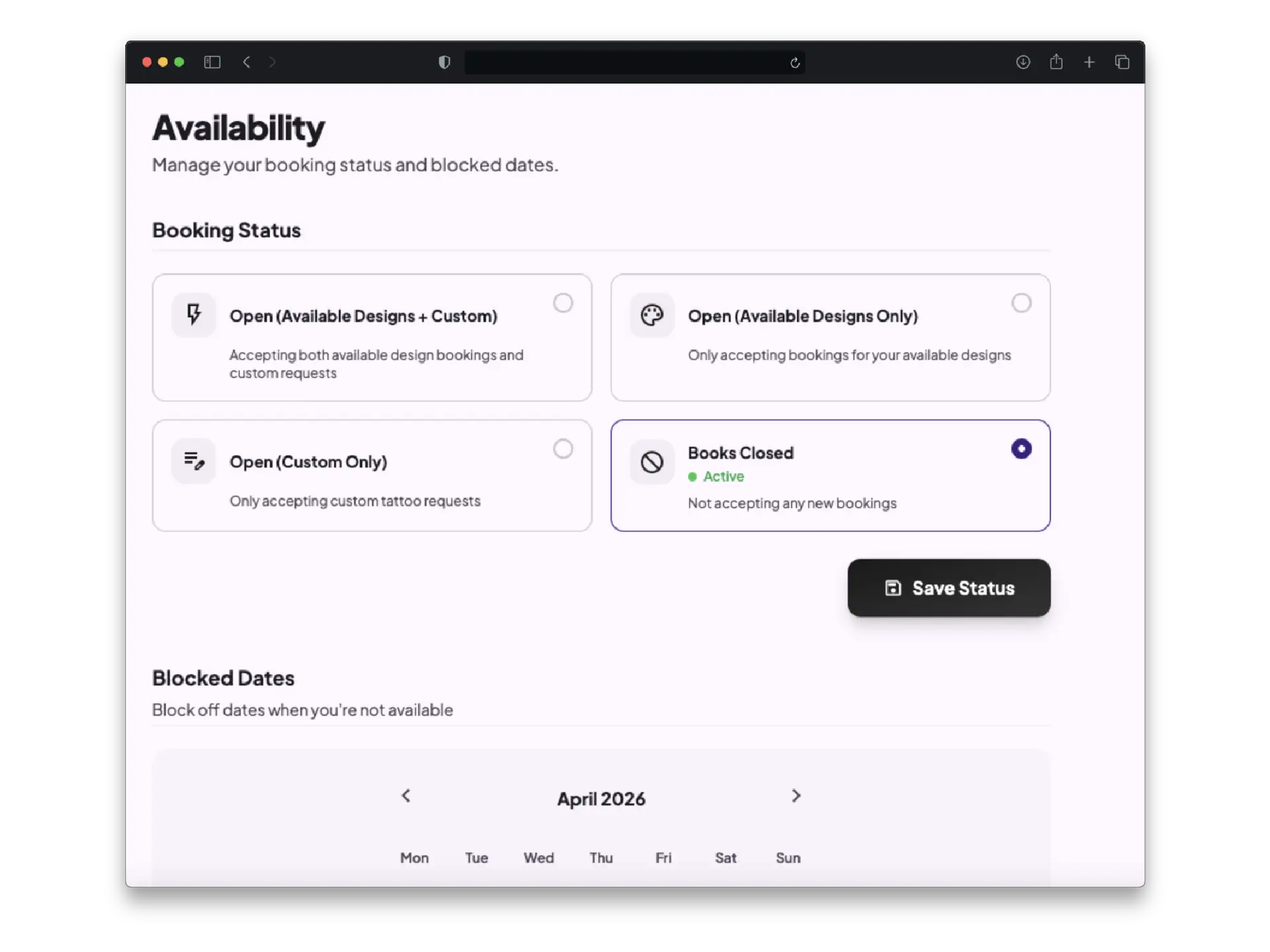
Task: Click the Open (Available Designs Only) title
Action: click(802, 316)
